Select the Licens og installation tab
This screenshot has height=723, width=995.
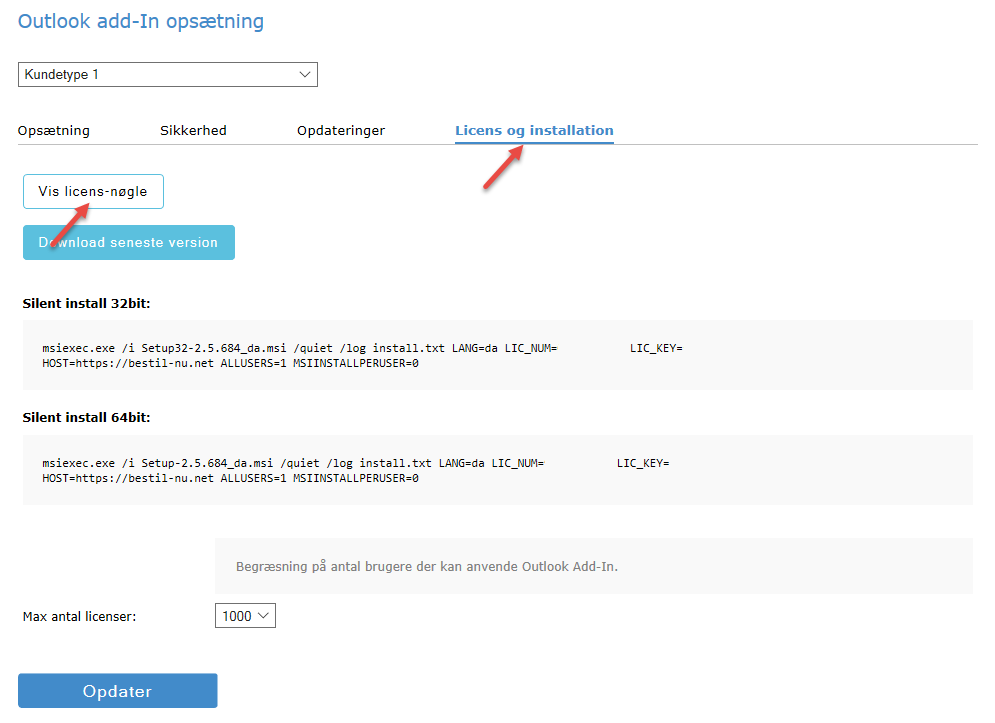click(x=534, y=130)
